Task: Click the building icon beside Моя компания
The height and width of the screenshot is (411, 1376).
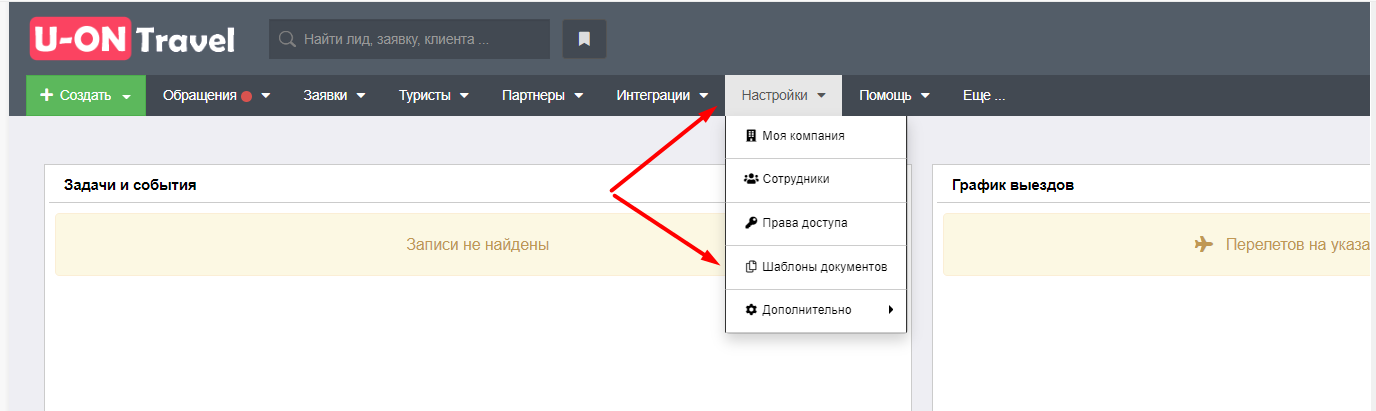Action: click(751, 136)
